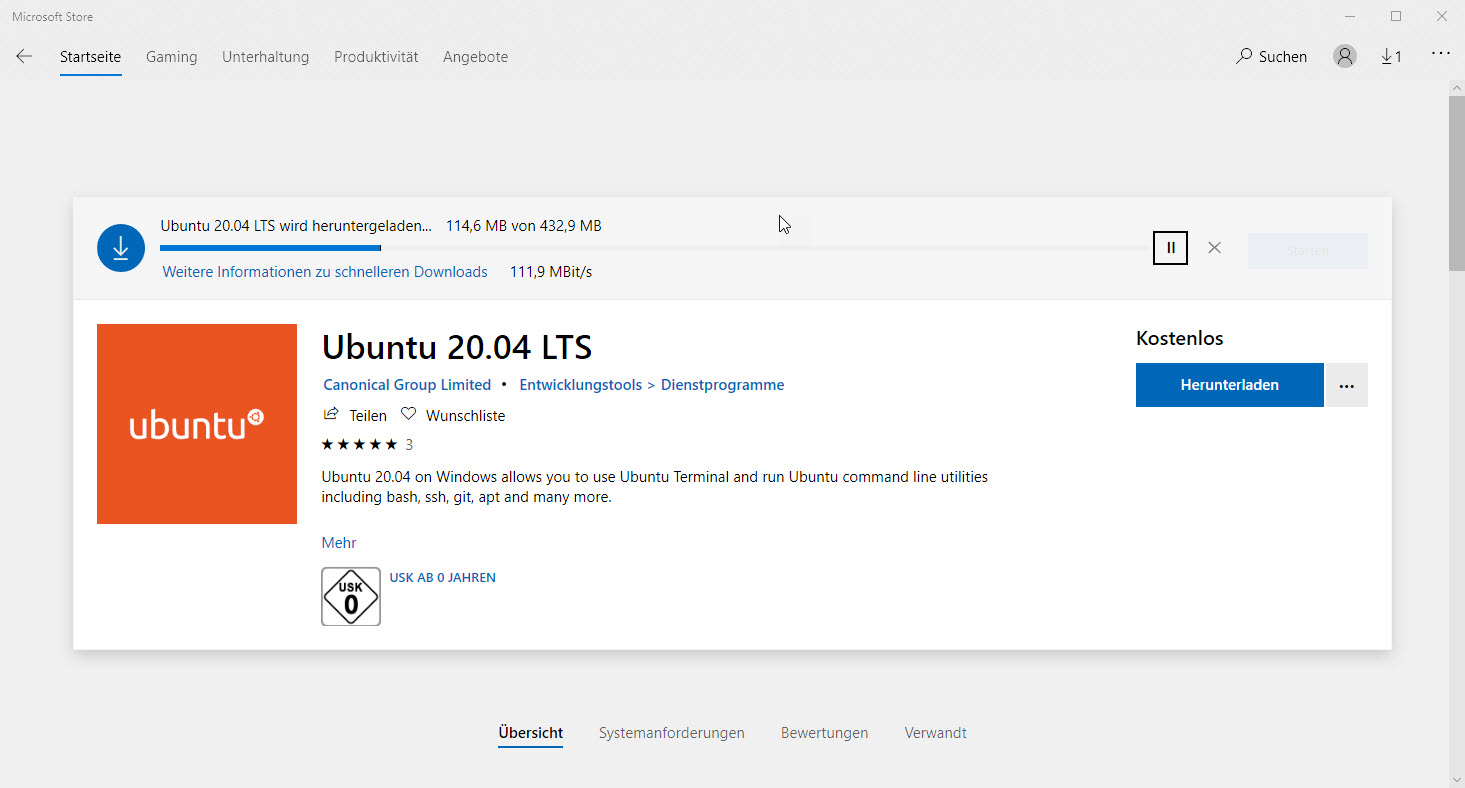1465x788 pixels.
Task: Open the Unterhaltung tab
Action: 265,57
